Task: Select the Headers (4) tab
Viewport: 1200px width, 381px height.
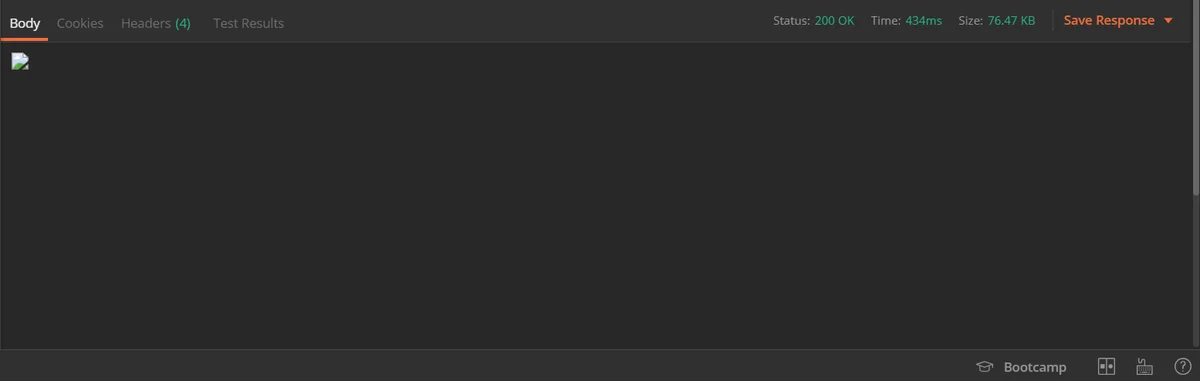Action: [x=156, y=22]
